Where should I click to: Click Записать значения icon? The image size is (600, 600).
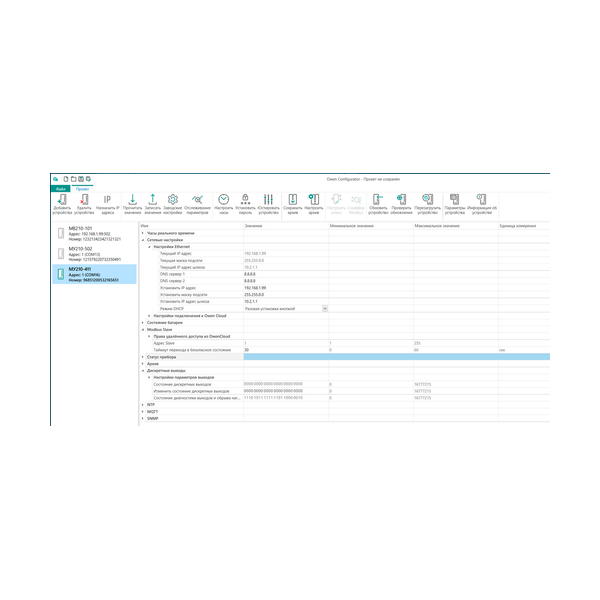click(152, 200)
